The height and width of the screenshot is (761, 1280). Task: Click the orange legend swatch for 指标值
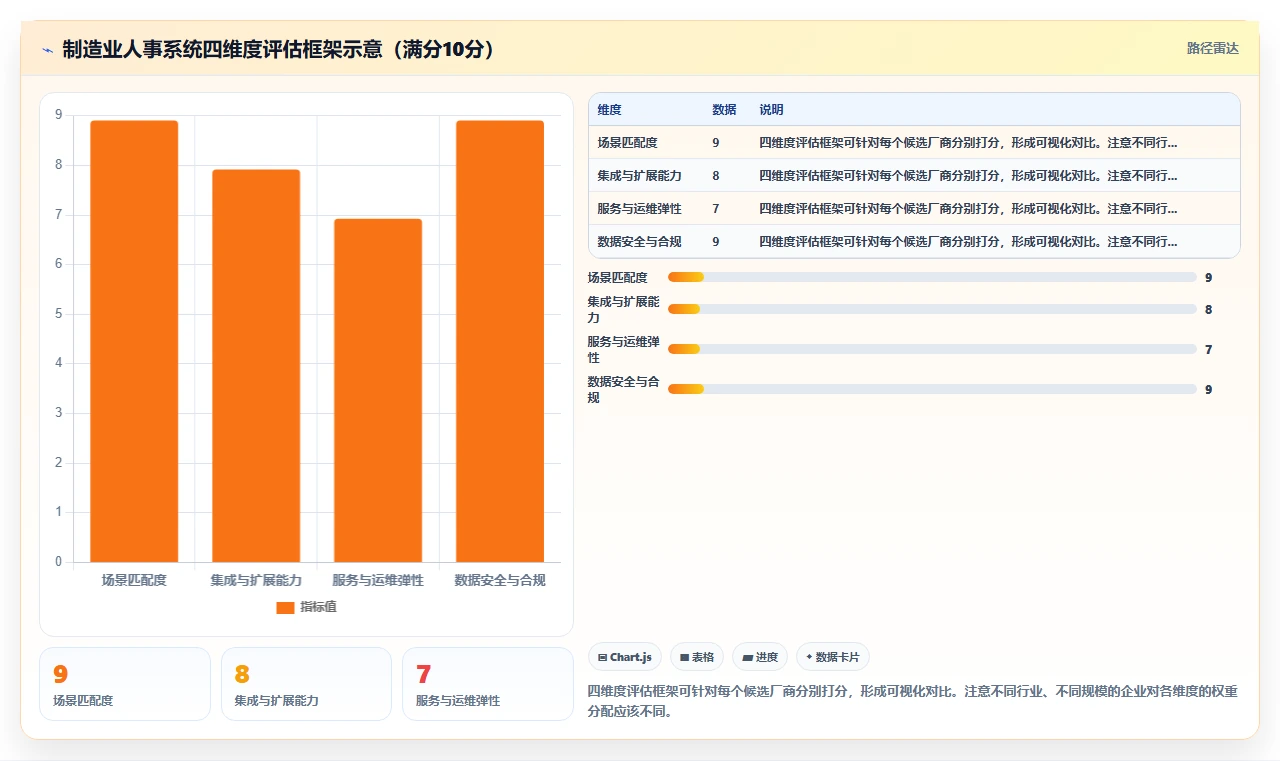click(285, 607)
